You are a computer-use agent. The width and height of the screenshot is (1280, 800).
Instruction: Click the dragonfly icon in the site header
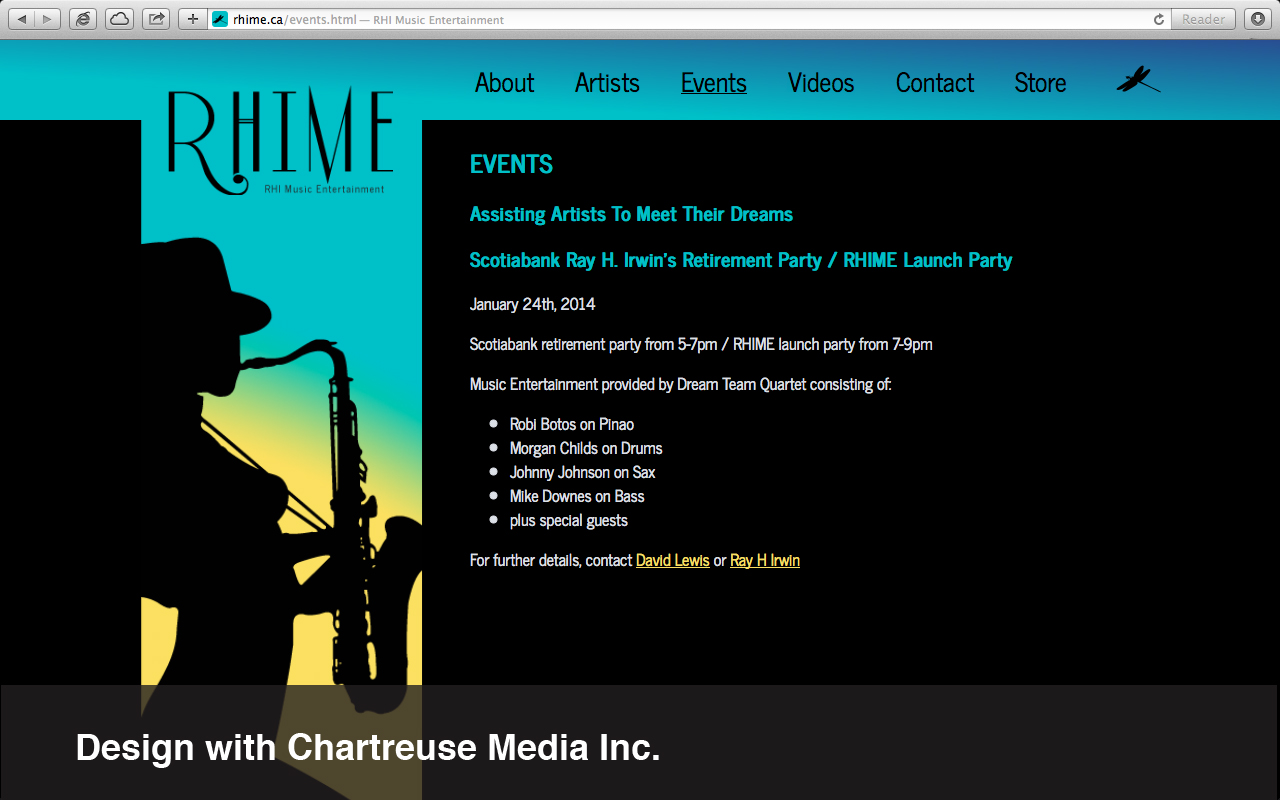click(x=1138, y=80)
